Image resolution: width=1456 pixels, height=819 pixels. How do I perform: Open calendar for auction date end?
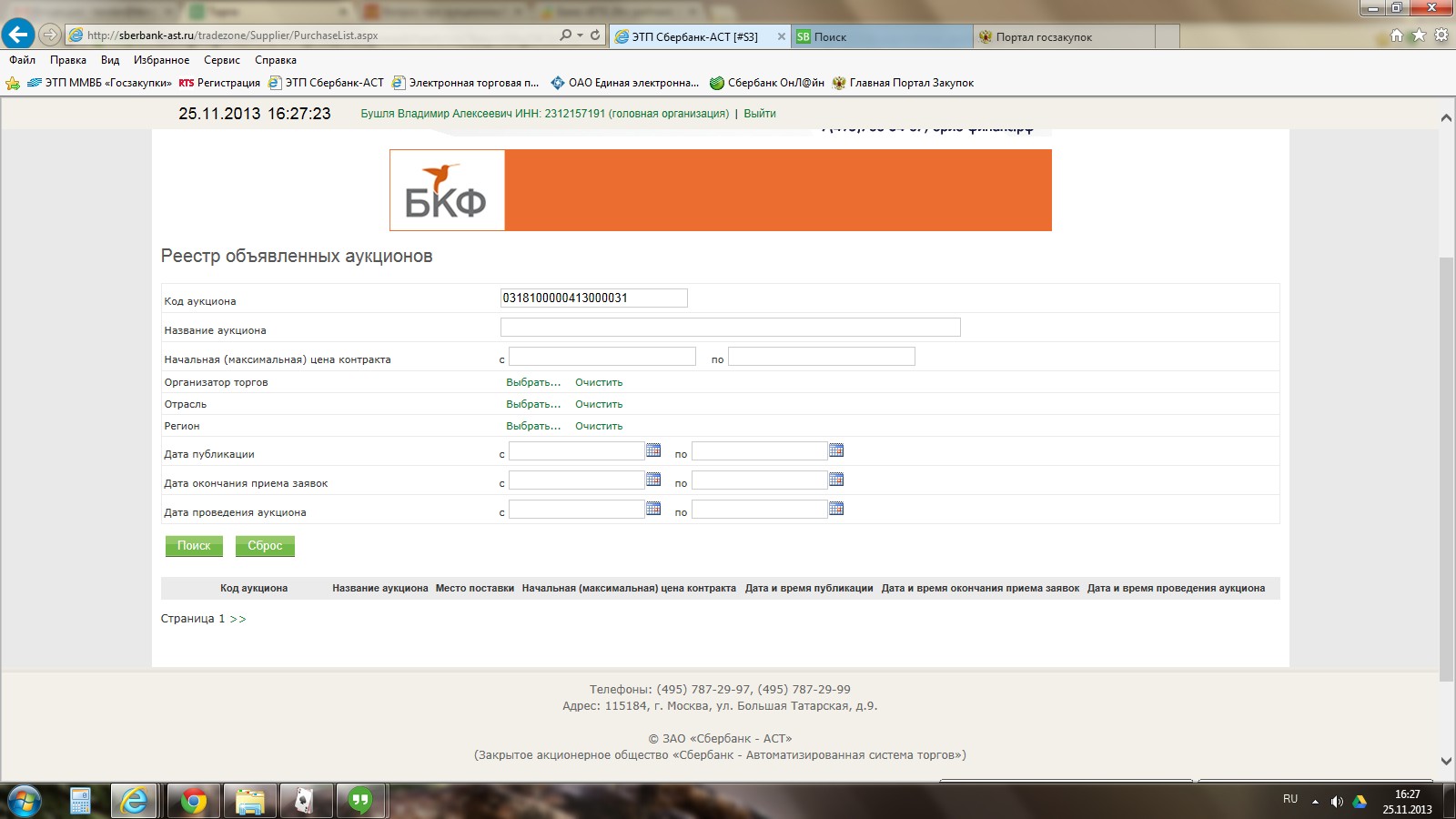836,509
